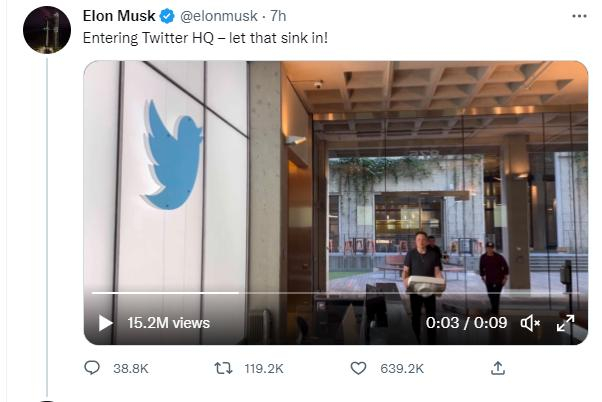Like the tweet with the heart icon
This screenshot has height=402, width=602.
point(359,369)
